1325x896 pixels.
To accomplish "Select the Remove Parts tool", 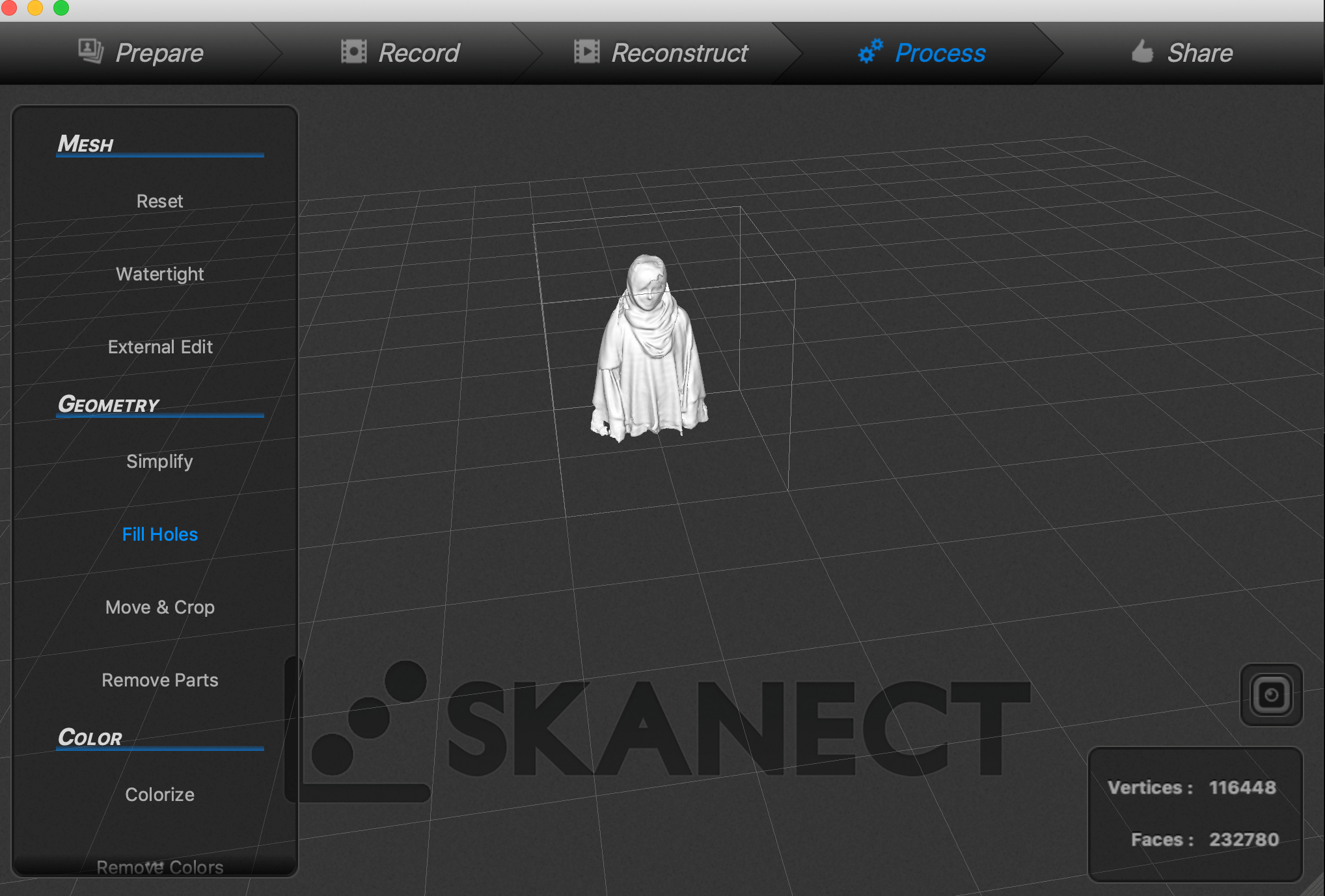I will pos(159,680).
